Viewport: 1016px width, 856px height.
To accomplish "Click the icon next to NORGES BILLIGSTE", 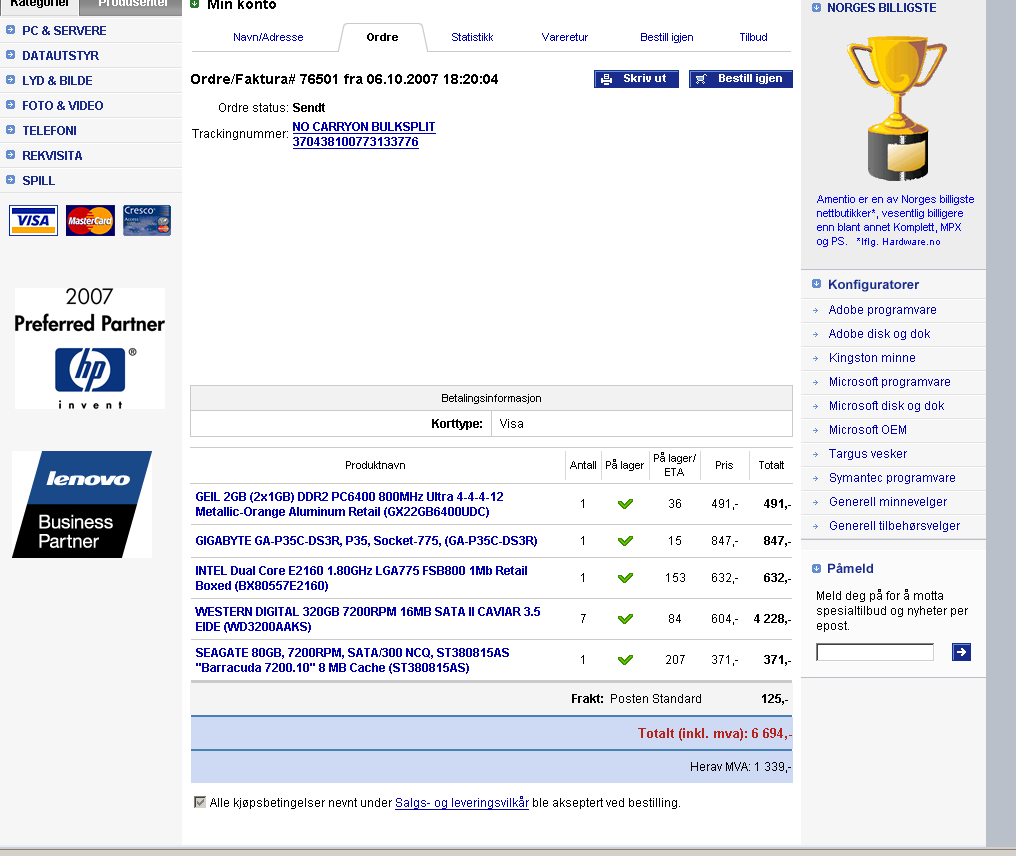I will pos(816,8).
